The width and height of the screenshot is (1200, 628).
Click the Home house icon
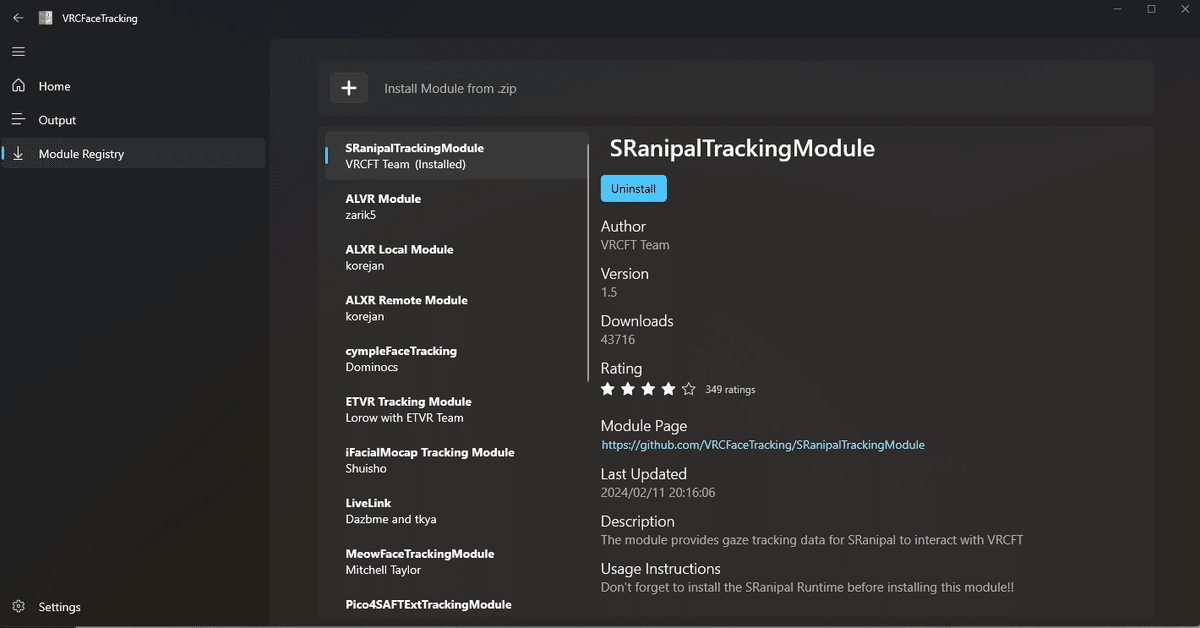point(19,86)
